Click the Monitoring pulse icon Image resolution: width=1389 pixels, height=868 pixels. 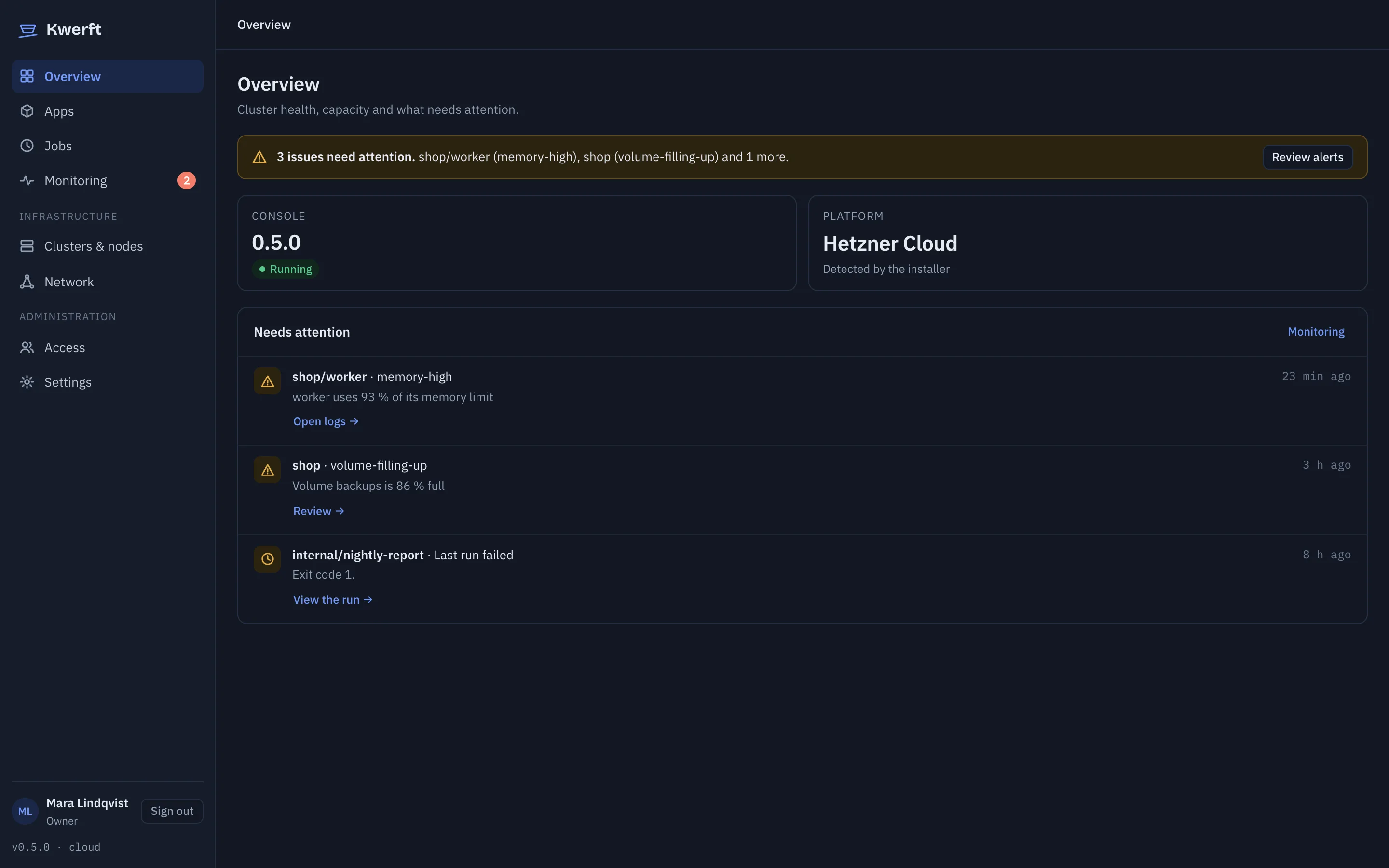tap(27, 181)
